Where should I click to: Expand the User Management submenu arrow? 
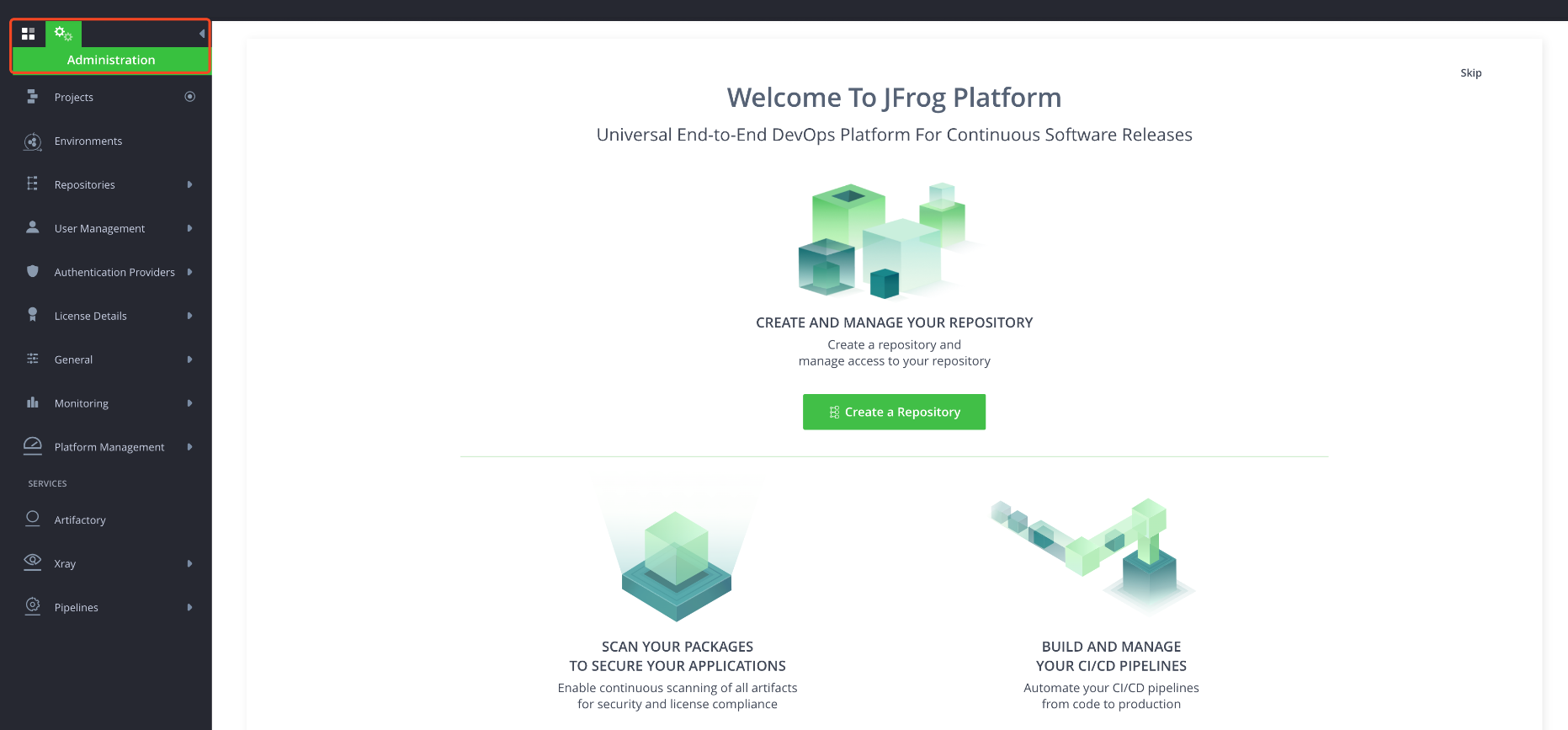tap(190, 228)
